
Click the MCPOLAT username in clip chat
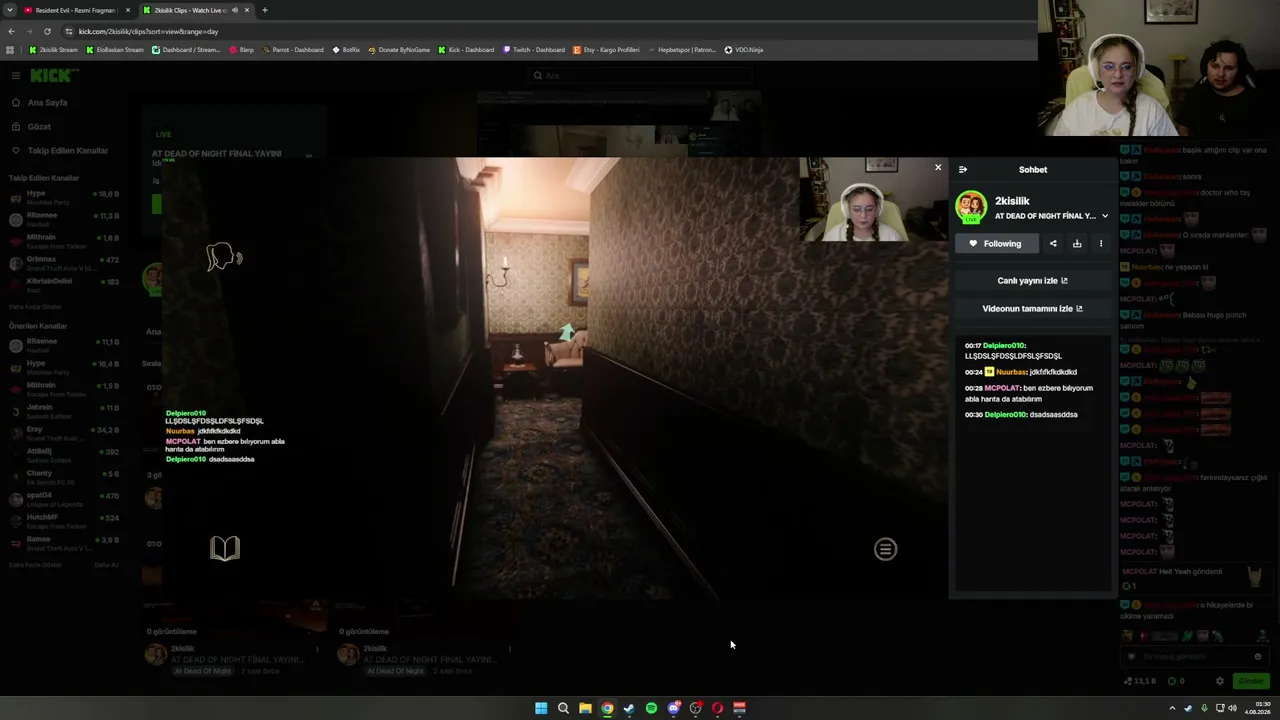1002,388
